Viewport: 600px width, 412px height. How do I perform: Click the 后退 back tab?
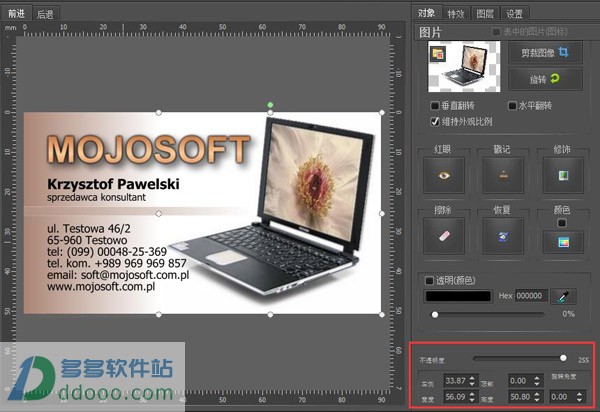click(x=45, y=14)
